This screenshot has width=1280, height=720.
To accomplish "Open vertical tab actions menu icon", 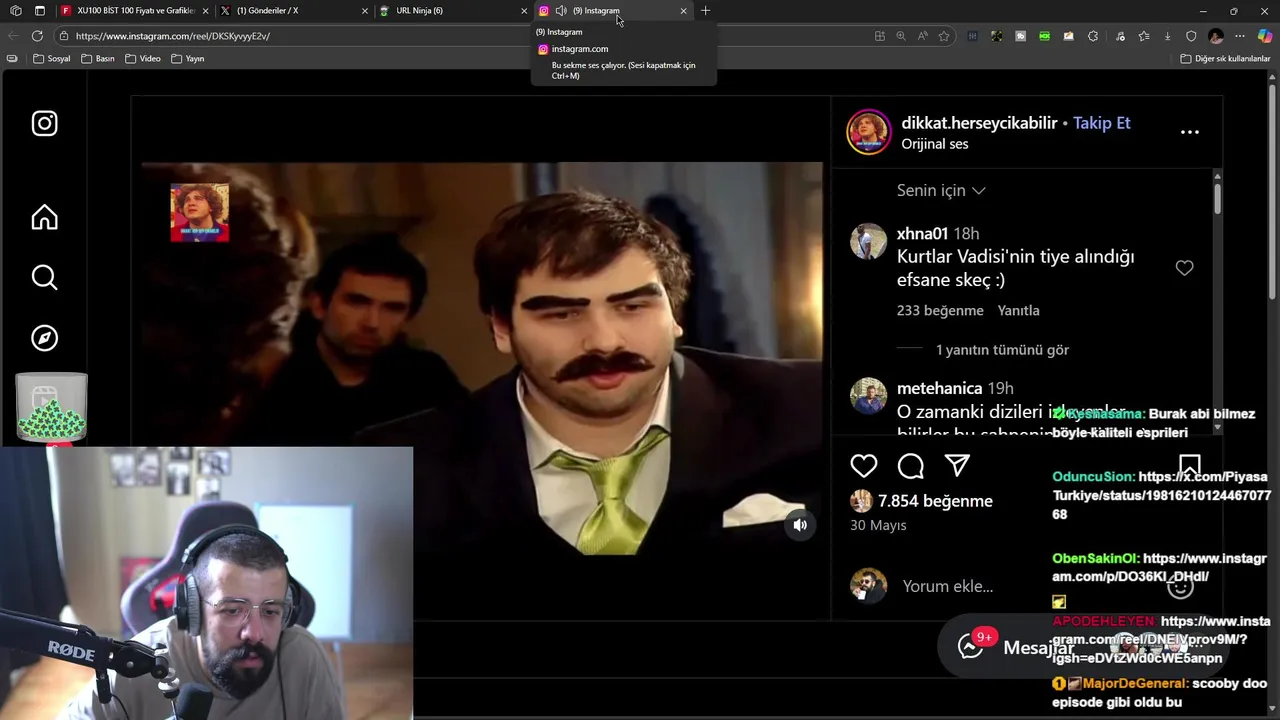I will (39, 11).
